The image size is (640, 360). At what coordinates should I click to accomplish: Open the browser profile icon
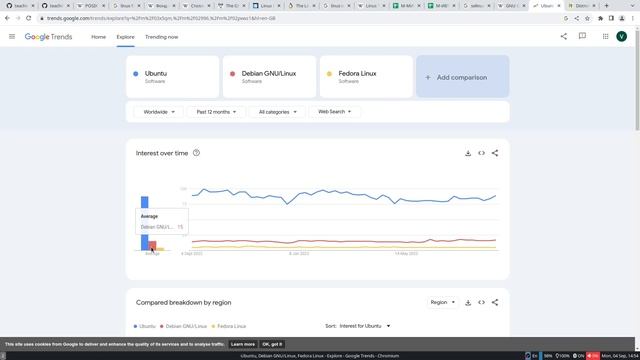point(622,18)
